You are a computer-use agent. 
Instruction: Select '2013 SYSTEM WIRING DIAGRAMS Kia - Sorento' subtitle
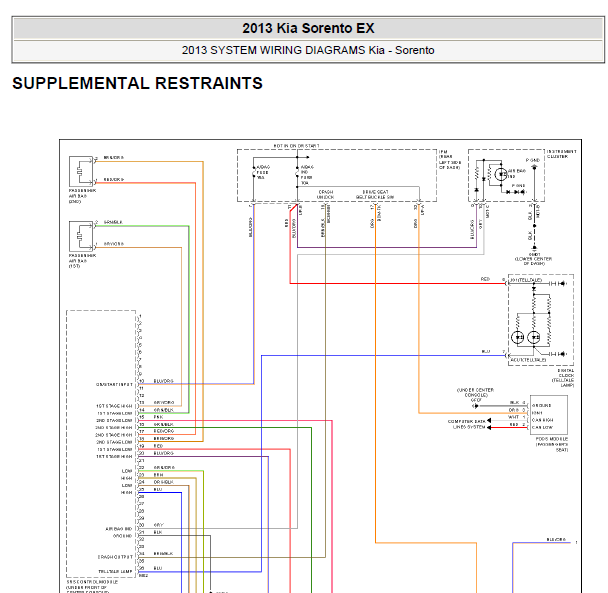(x=308, y=50)
